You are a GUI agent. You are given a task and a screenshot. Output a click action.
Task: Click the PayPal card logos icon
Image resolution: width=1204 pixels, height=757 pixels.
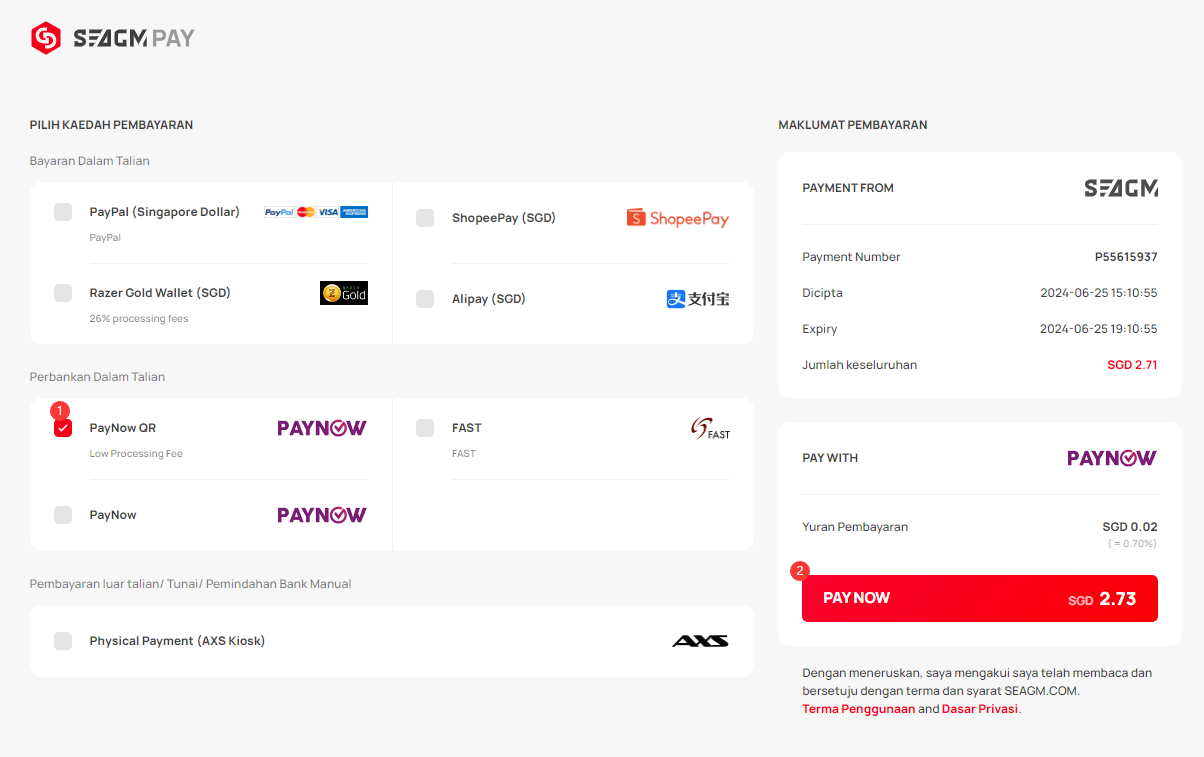pos(316,212)
